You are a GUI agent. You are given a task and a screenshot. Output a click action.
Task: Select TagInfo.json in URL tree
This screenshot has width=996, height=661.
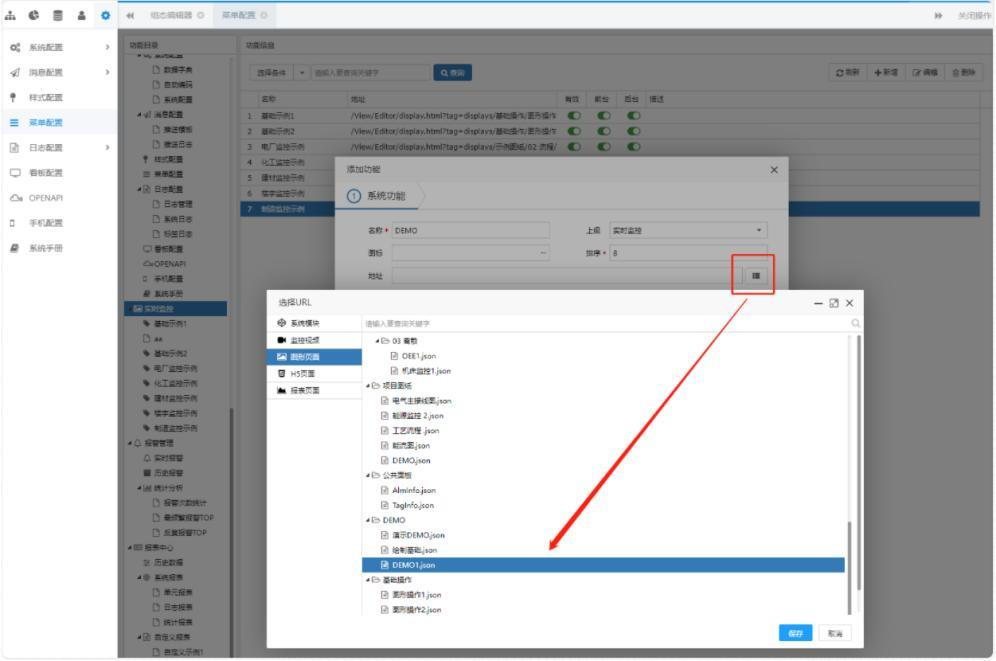click(413, 505)
